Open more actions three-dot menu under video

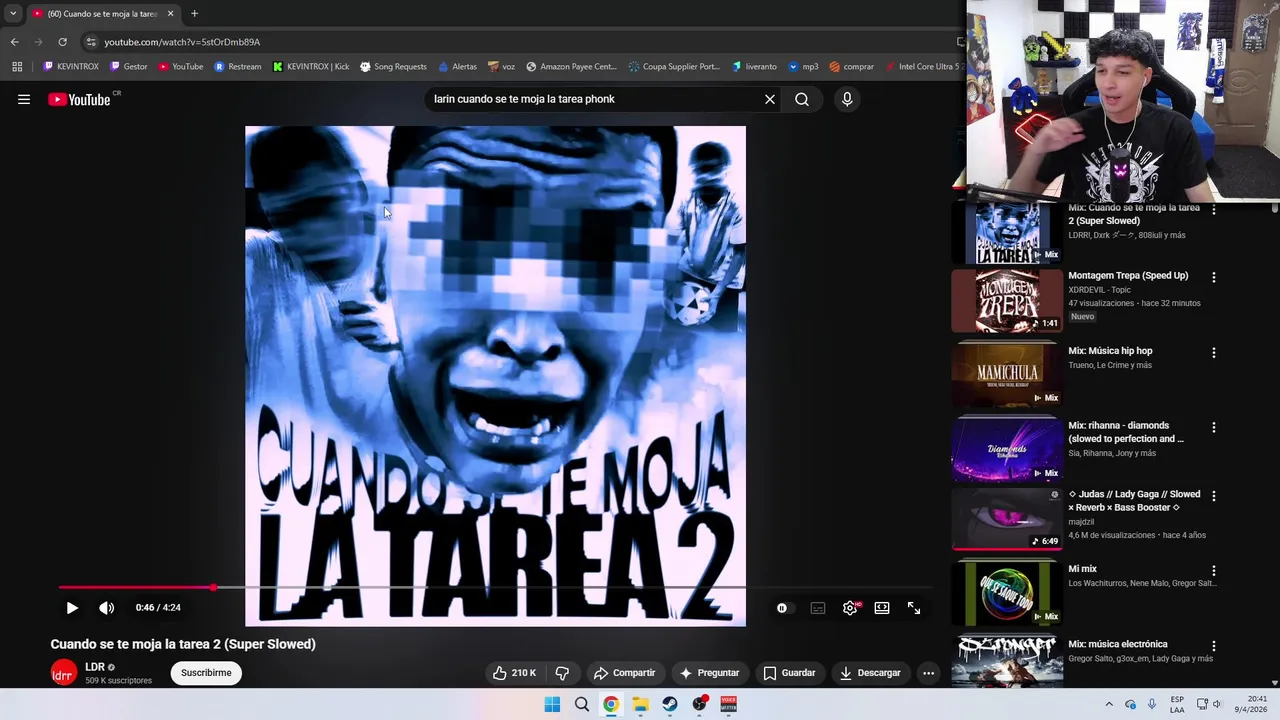(x=928, y=673)
